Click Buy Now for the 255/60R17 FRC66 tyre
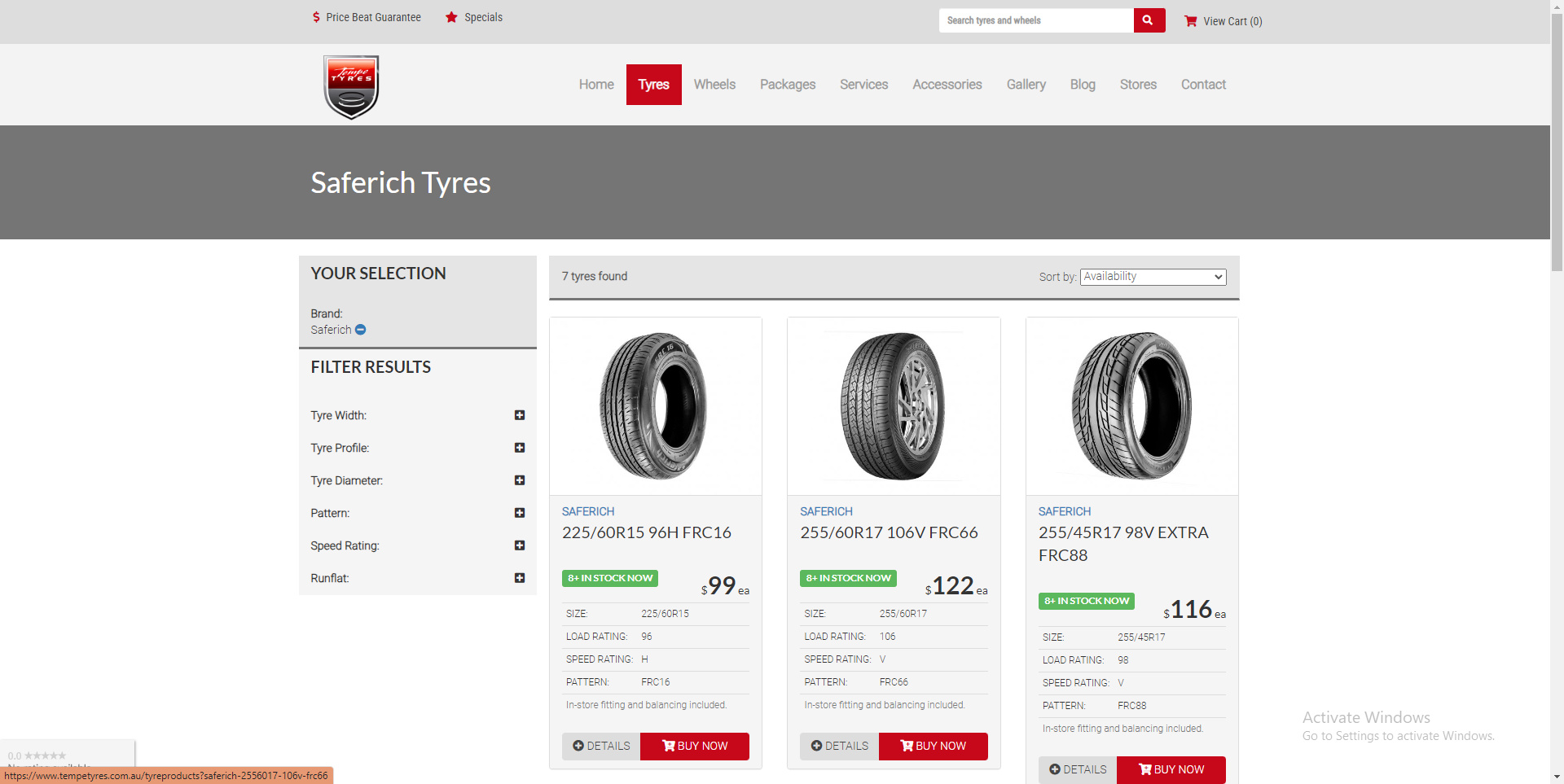 pyautogui.click(x=934, y=747)
